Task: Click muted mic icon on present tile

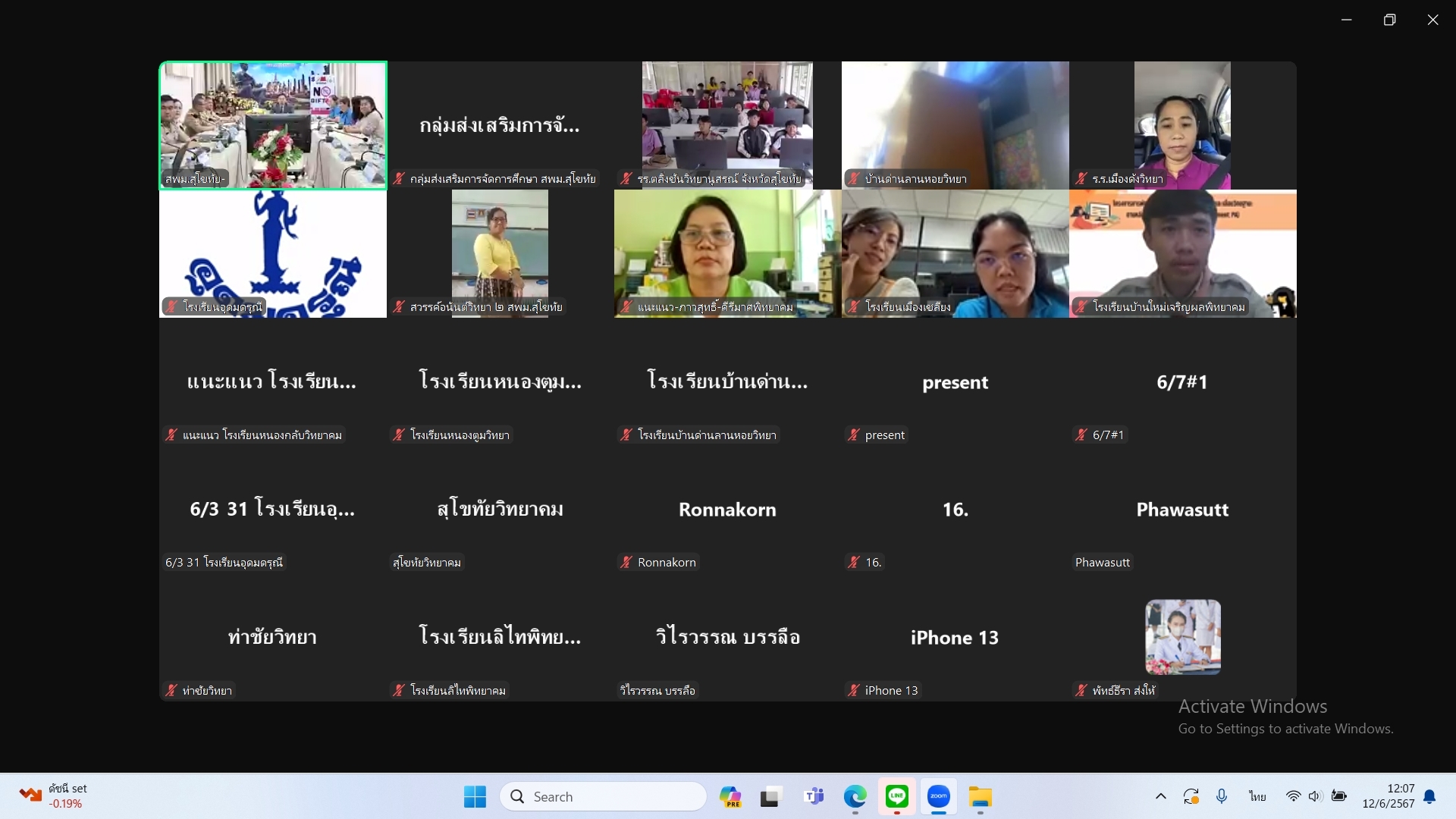Action: click(854, 435)
